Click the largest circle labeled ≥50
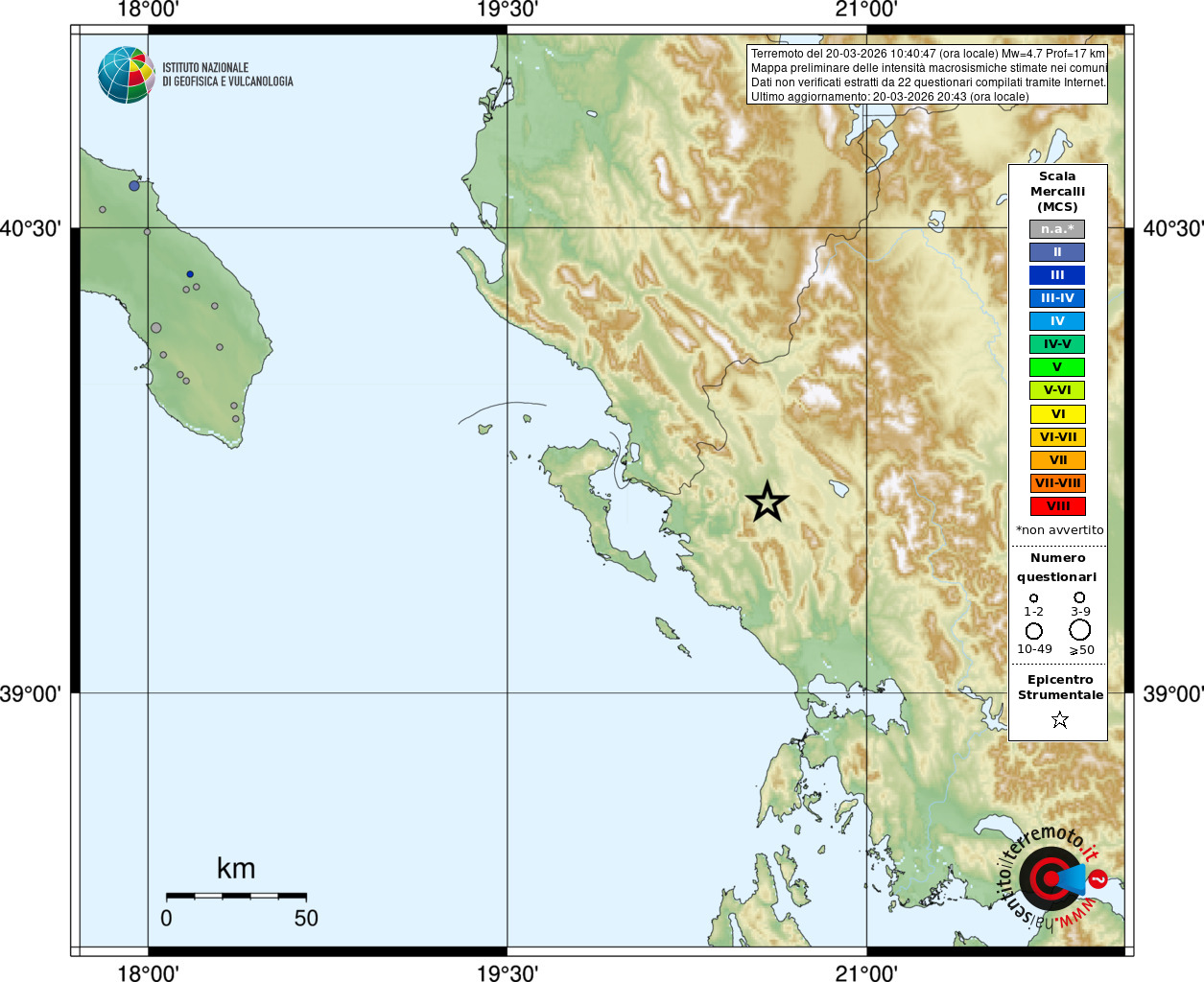Viewport: 1204px width, 982px height. tap(1080, 630)
